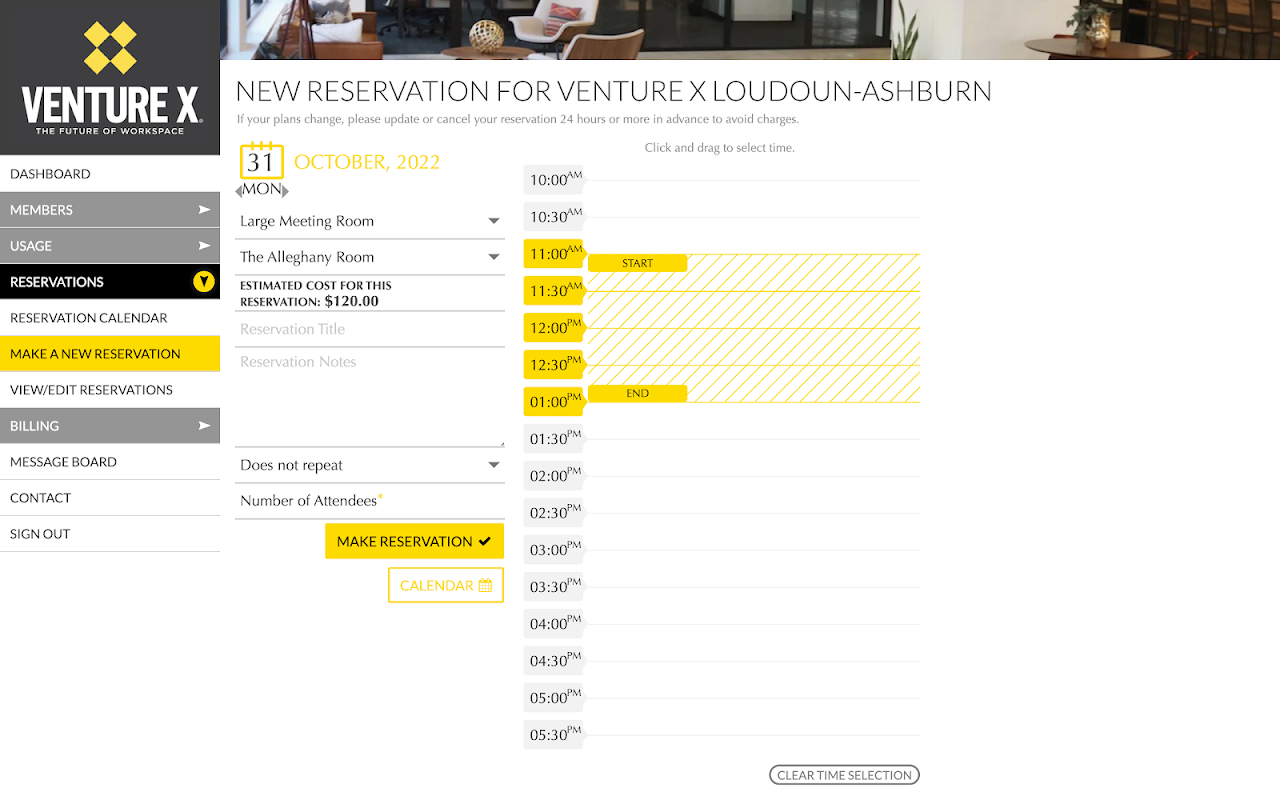Click the 24 hours cancellation notice text
Viewport: 1280px width, 800px height.
pos(518,120)
